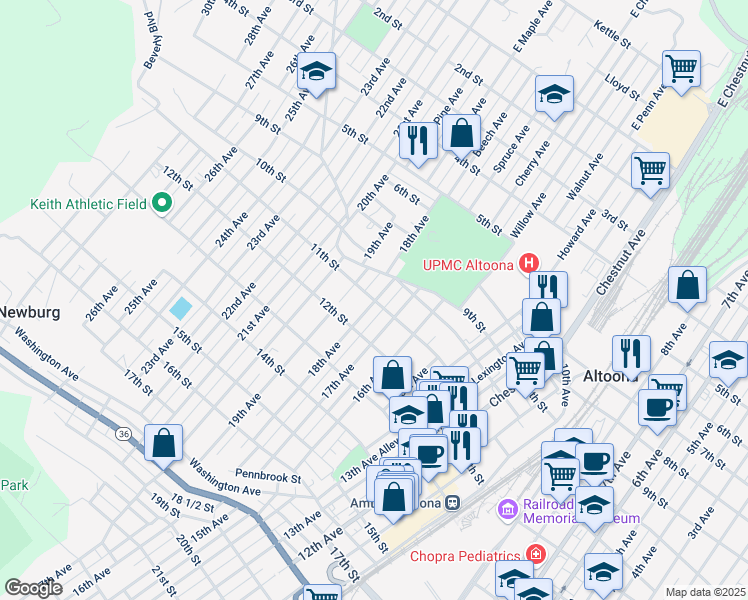Click the Lloyd St street label

pos(622,87)
